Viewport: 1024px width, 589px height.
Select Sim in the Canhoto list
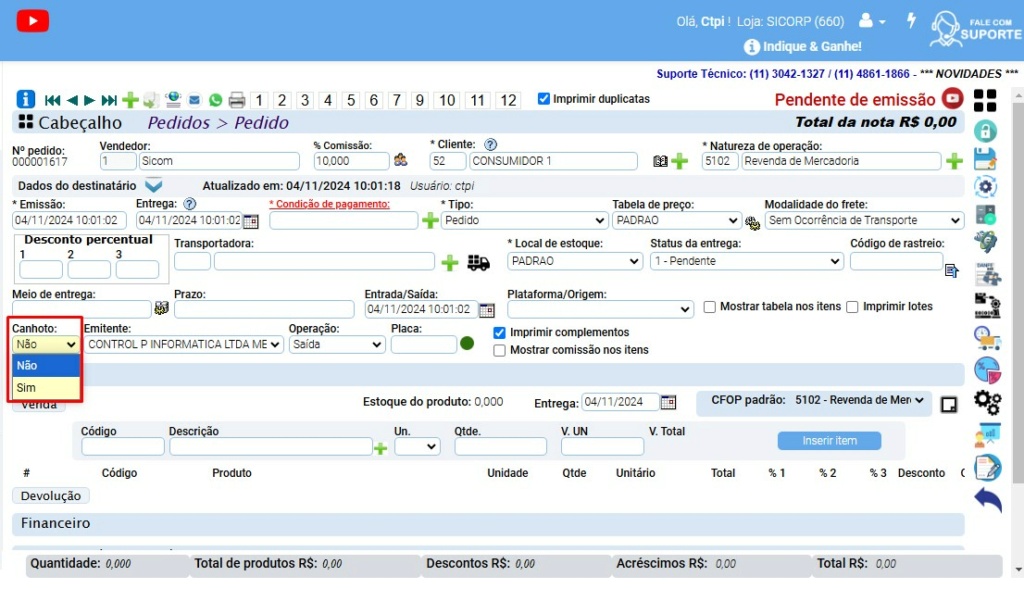coord(46,388)
